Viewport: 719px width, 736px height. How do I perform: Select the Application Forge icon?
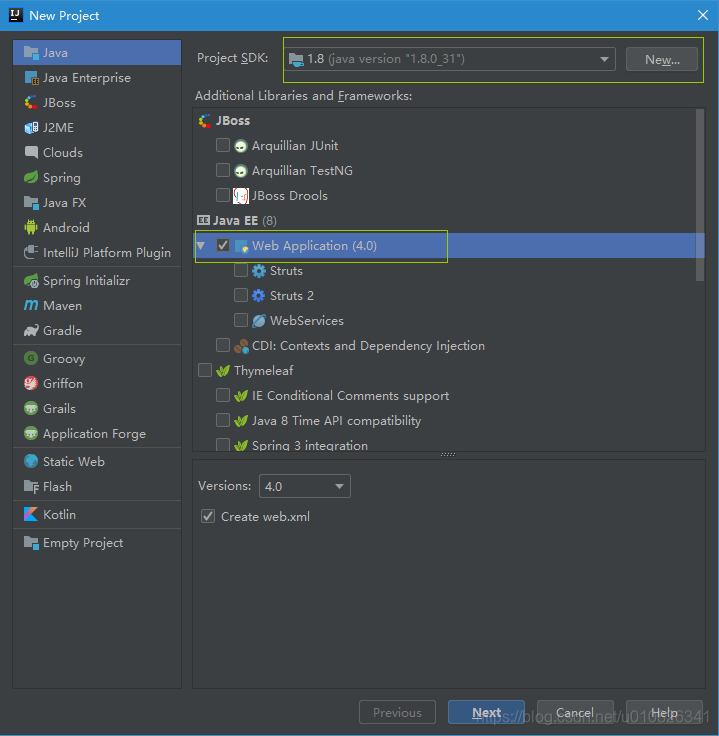31,433
